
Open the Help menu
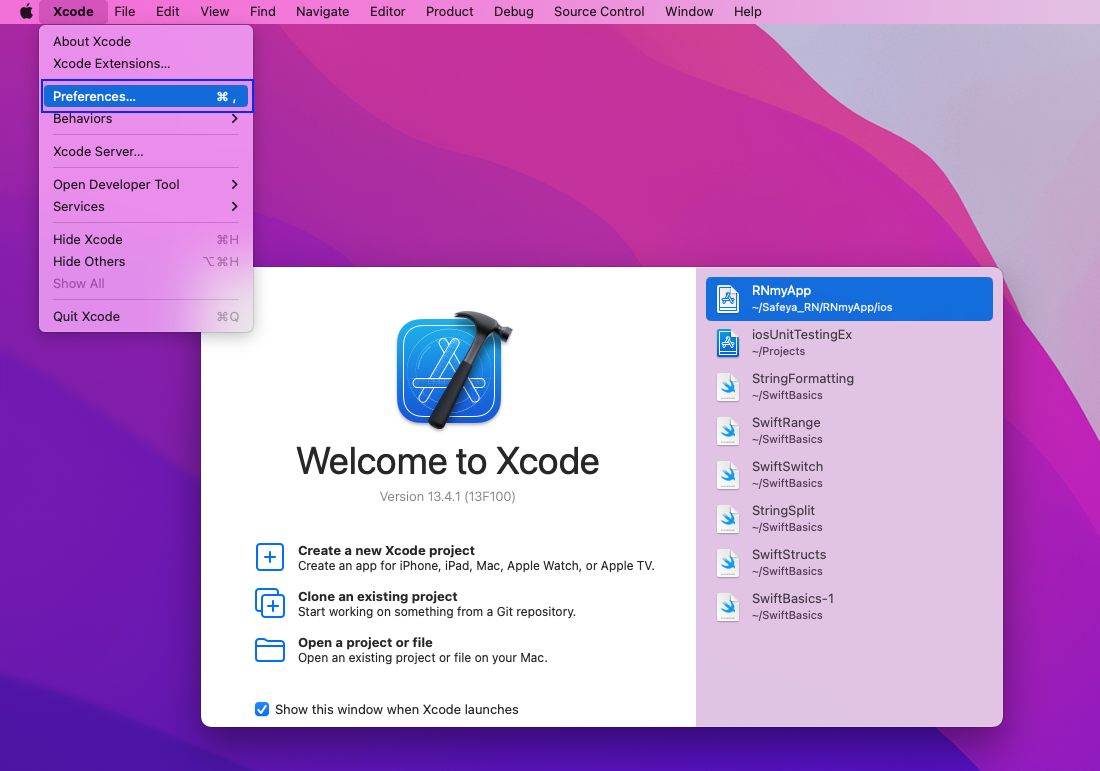[747, 11]
